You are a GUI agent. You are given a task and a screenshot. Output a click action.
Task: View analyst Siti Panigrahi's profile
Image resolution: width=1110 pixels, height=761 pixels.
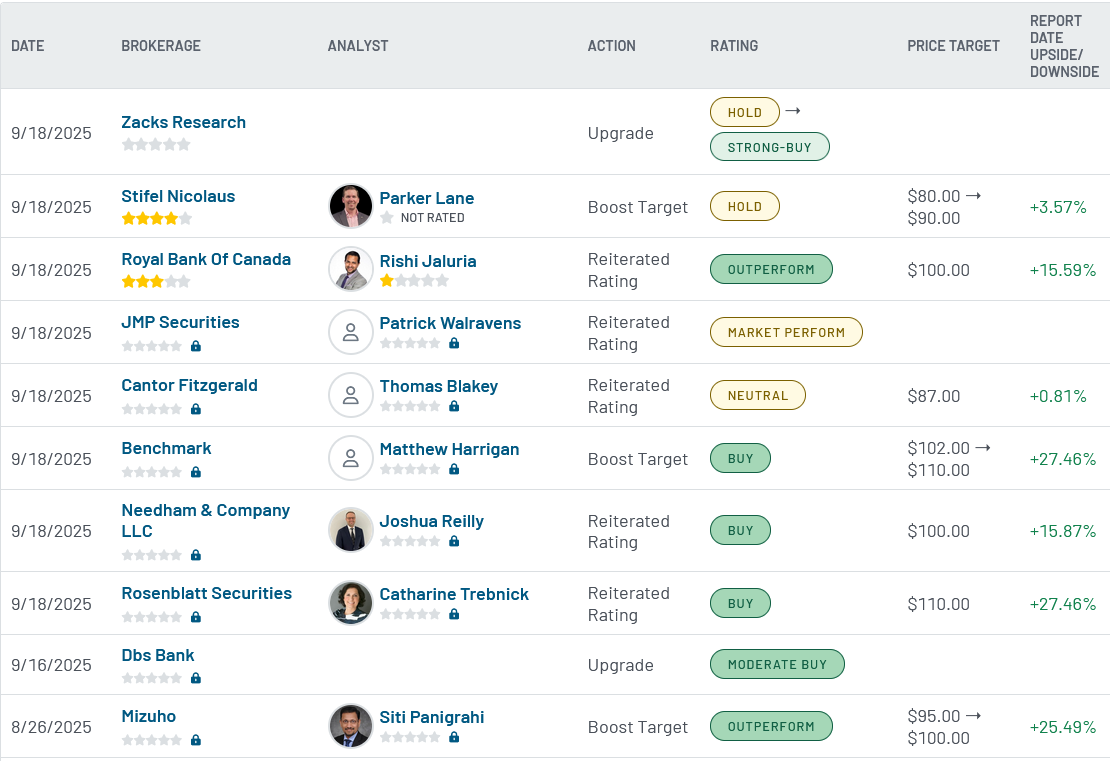click(431, 718)
